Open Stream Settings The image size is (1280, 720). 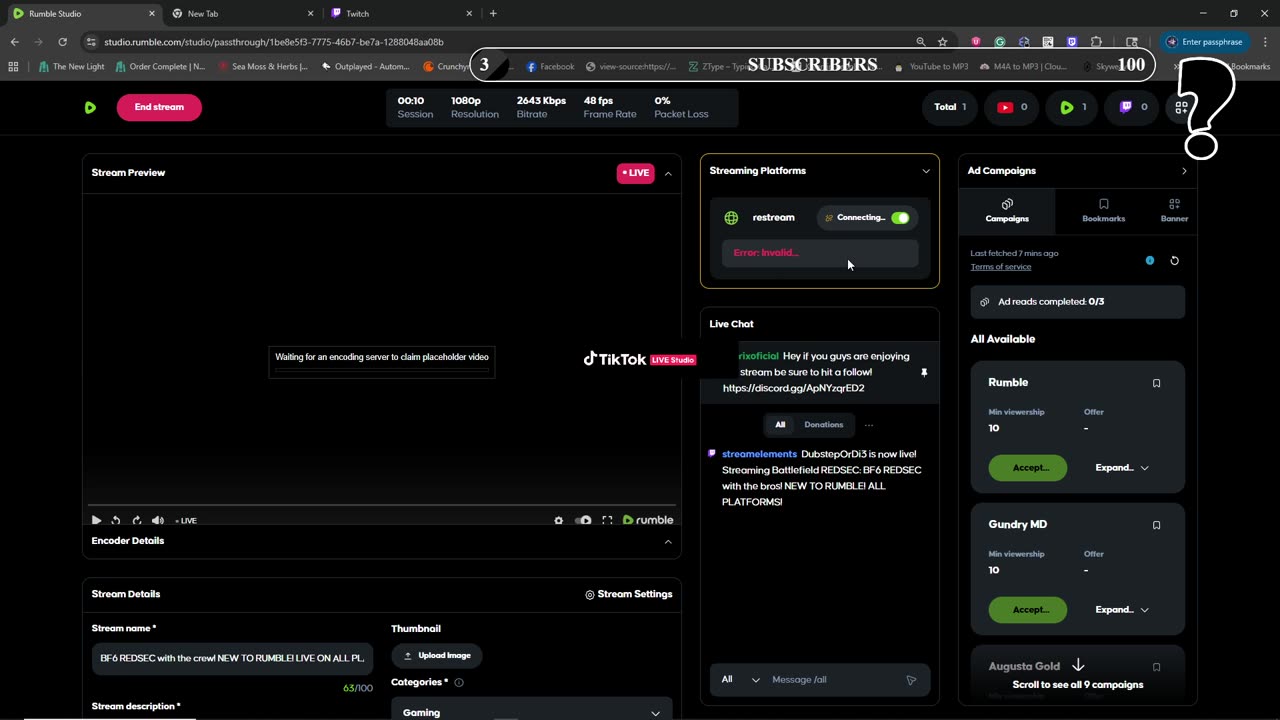629,594
